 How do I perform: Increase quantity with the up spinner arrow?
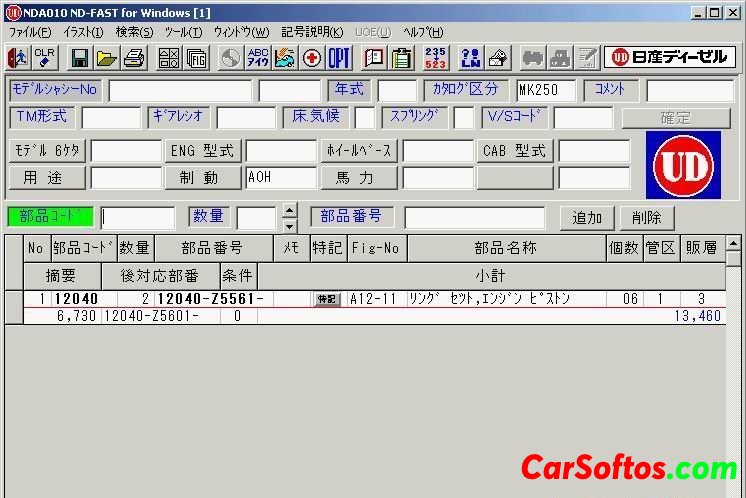290,210
